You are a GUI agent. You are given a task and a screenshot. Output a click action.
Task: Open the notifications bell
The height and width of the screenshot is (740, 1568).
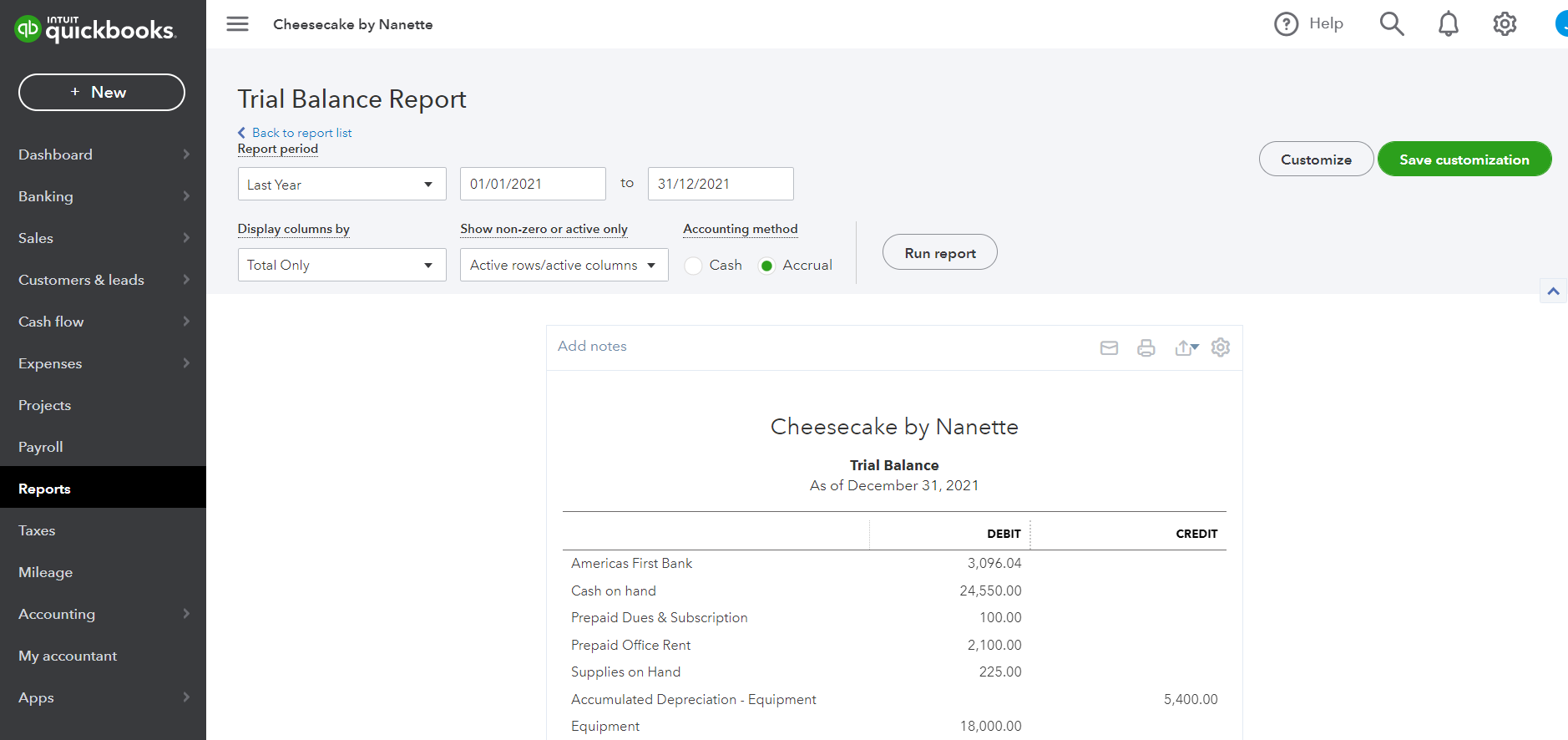(x=1449, y=24)
